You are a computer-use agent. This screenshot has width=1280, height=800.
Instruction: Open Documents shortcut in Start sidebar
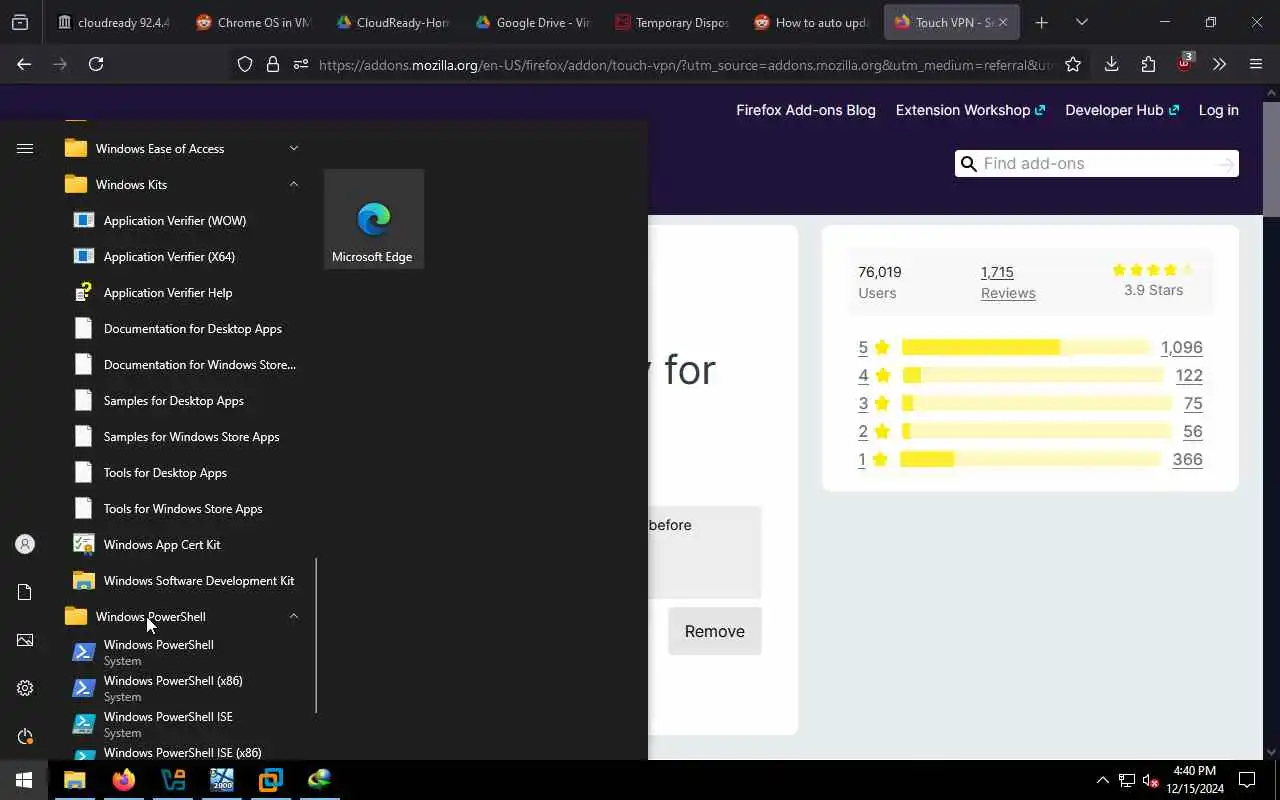pos(25,592)
